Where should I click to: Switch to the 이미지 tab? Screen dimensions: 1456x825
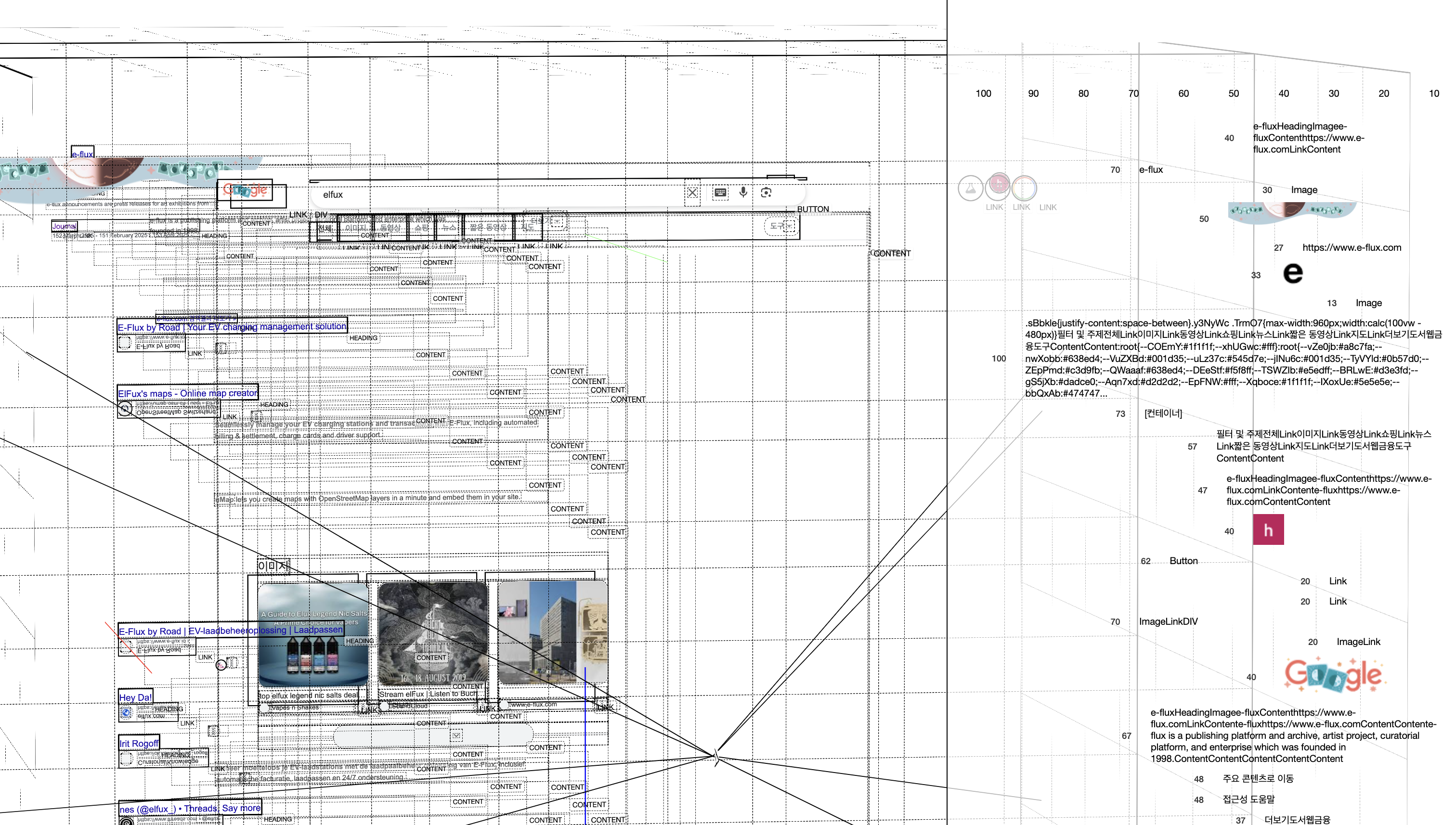(355, 228)
